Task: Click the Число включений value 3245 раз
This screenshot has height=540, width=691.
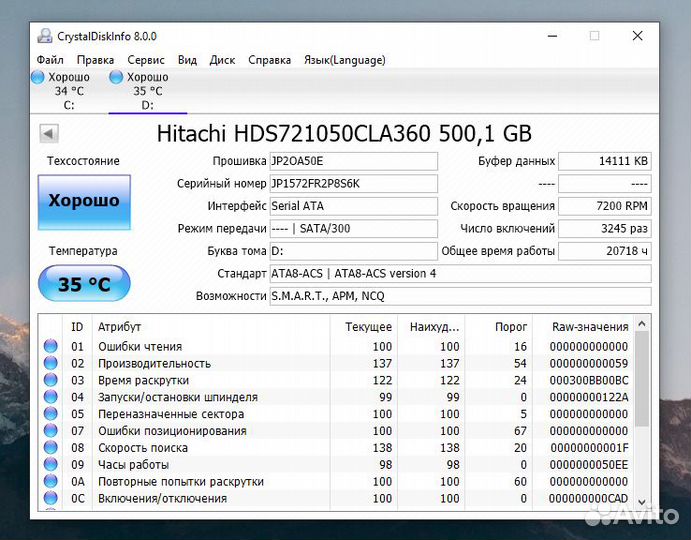Action: point(605,229)
